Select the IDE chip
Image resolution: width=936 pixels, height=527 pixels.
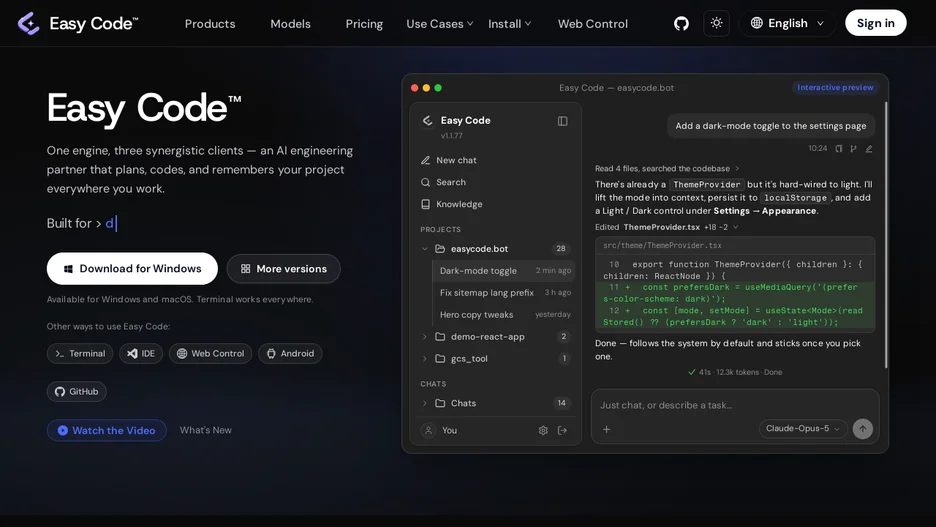pos(141,353)
